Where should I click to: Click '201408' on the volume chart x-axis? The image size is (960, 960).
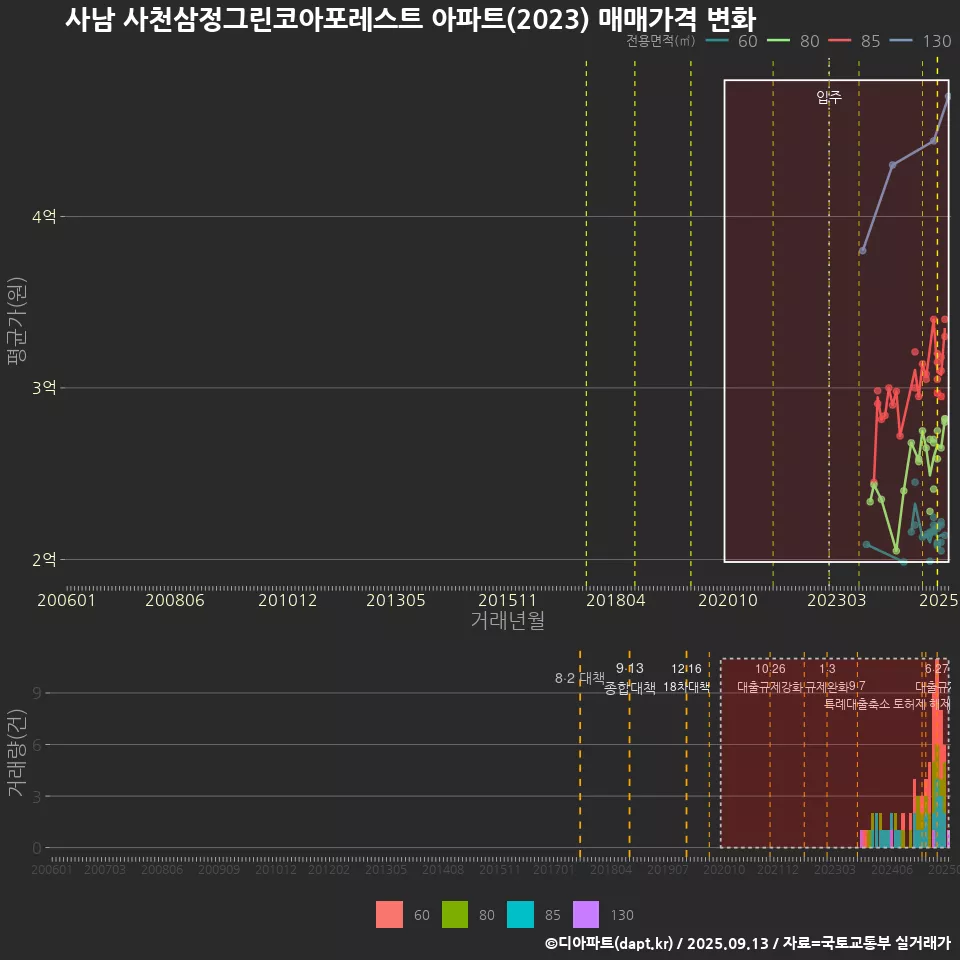(443, 869)
